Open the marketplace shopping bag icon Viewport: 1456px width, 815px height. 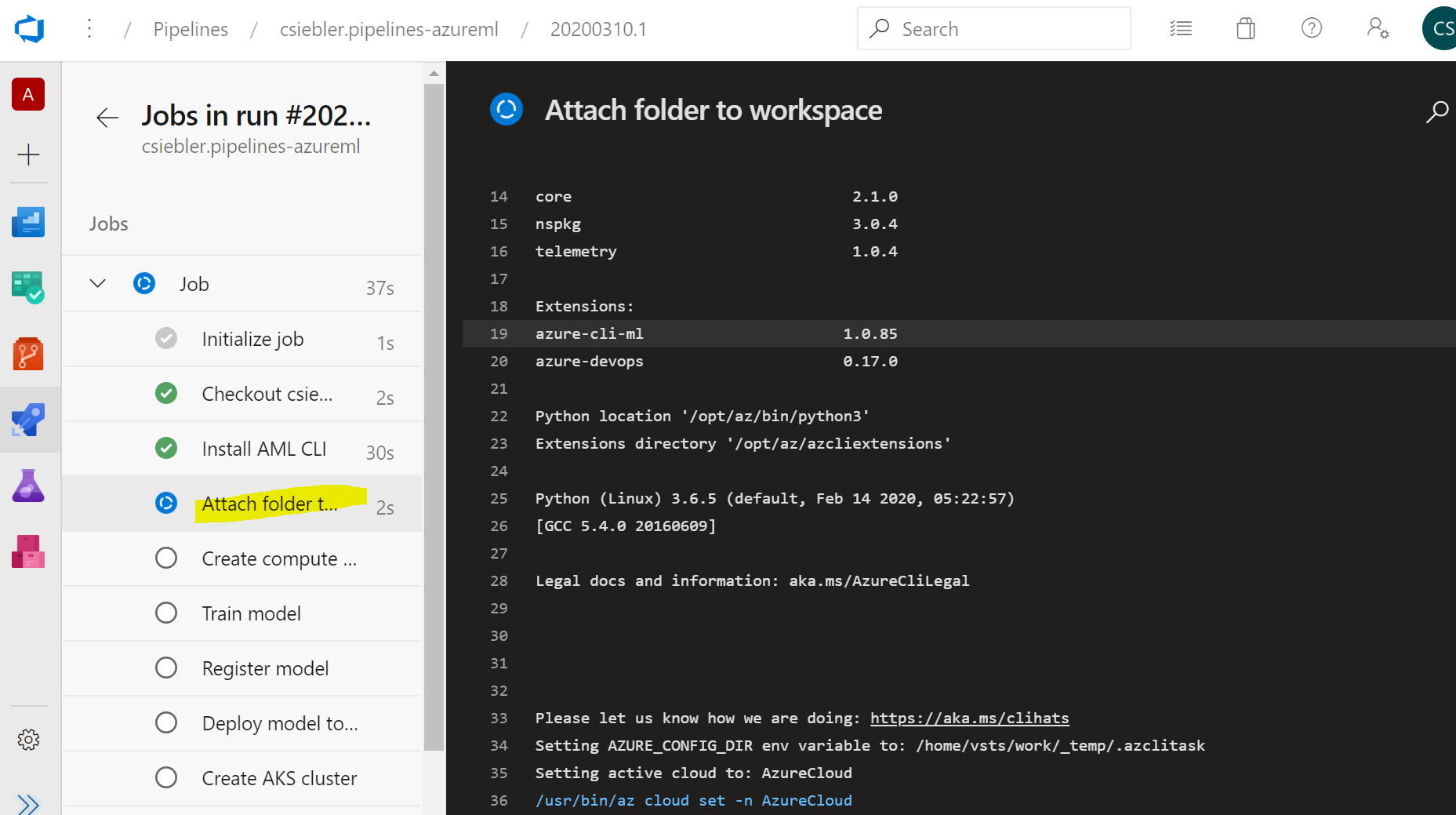[x=1246, y=29]
